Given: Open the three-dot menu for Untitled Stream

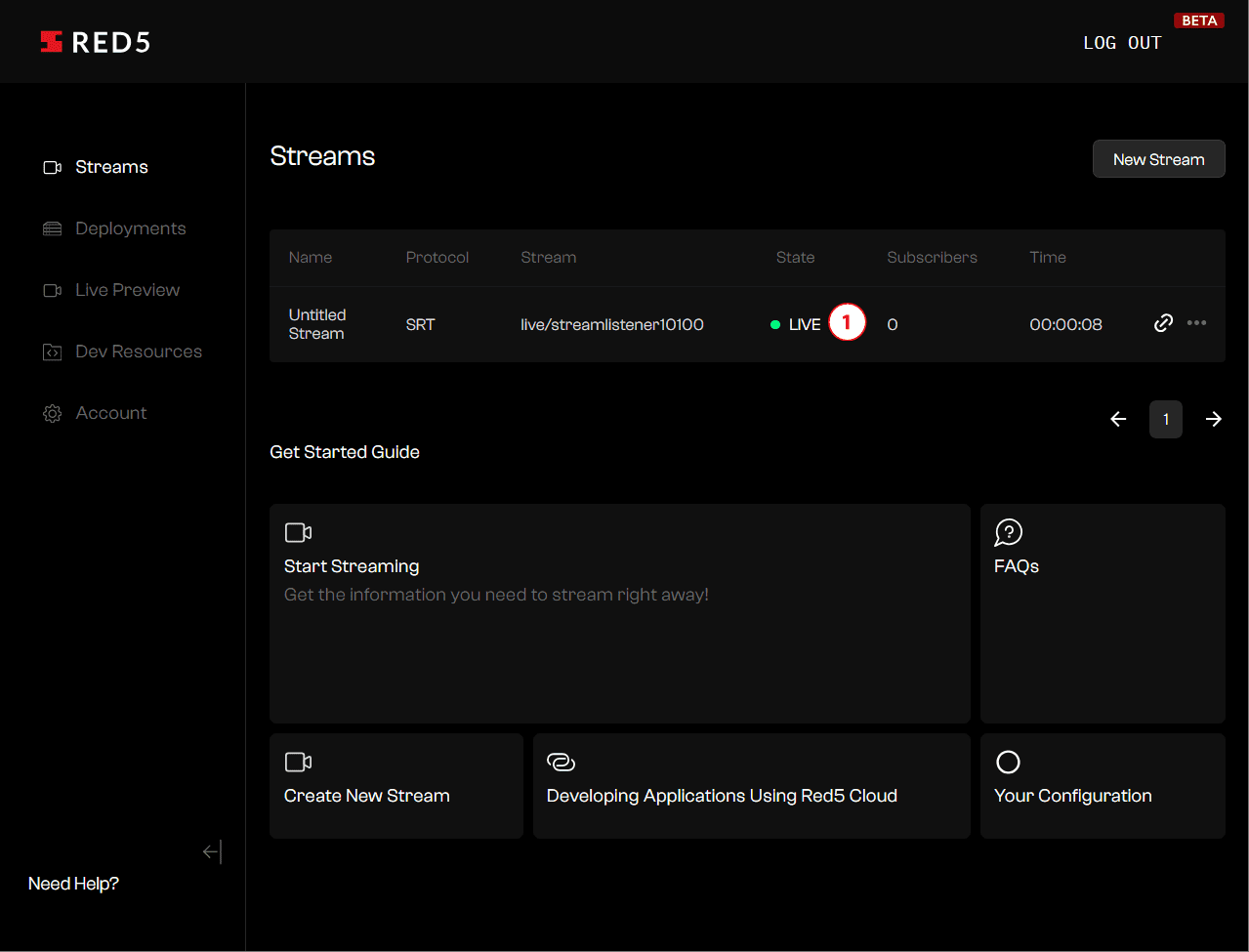Looking at the screenshot, I should [x=1197, y=323].
